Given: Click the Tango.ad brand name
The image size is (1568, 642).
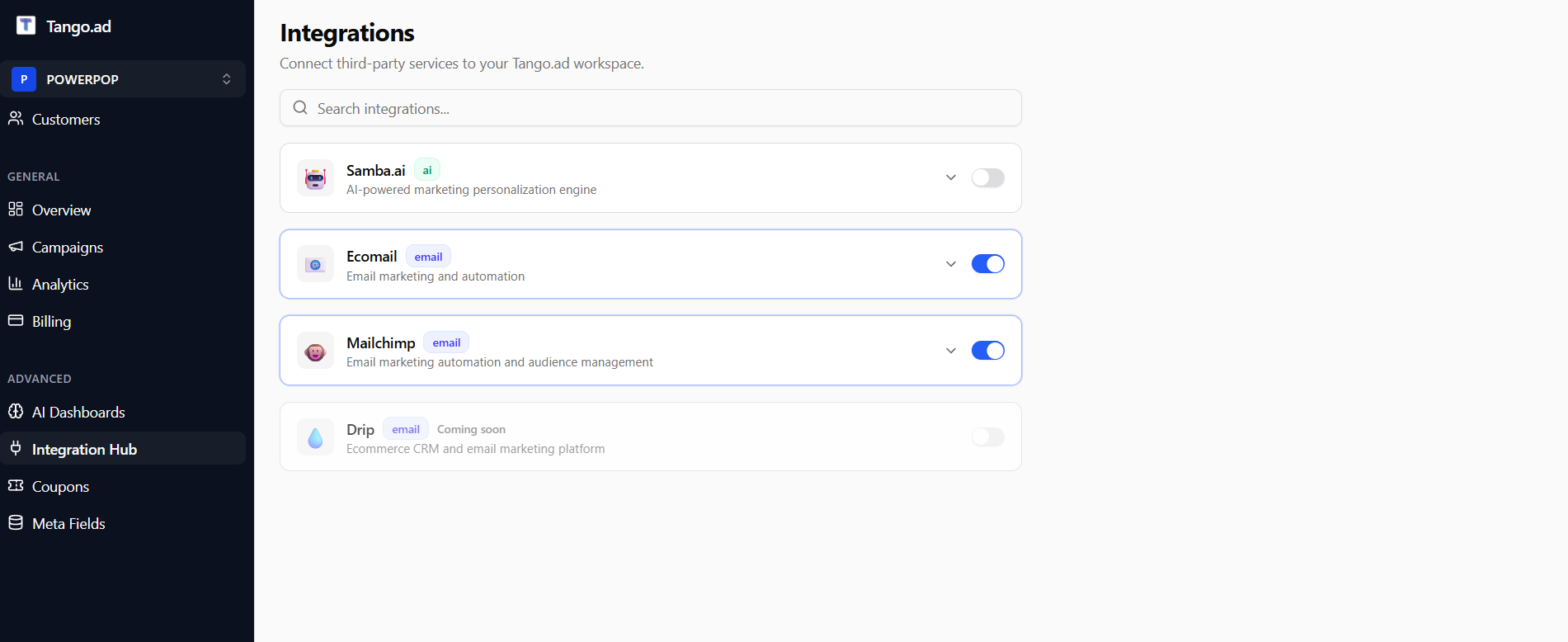Looking at the screenshot, I should pos(78,26).
